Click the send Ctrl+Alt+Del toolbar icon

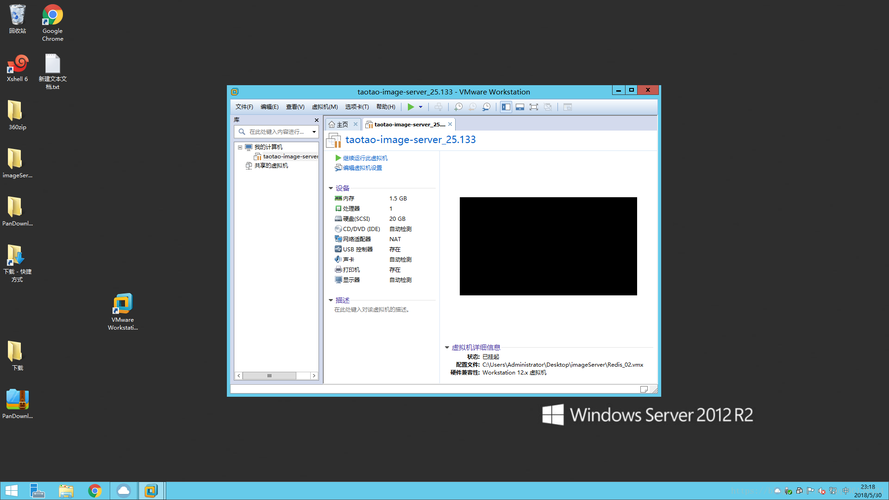pyautogui.click(x=438, y=107)
